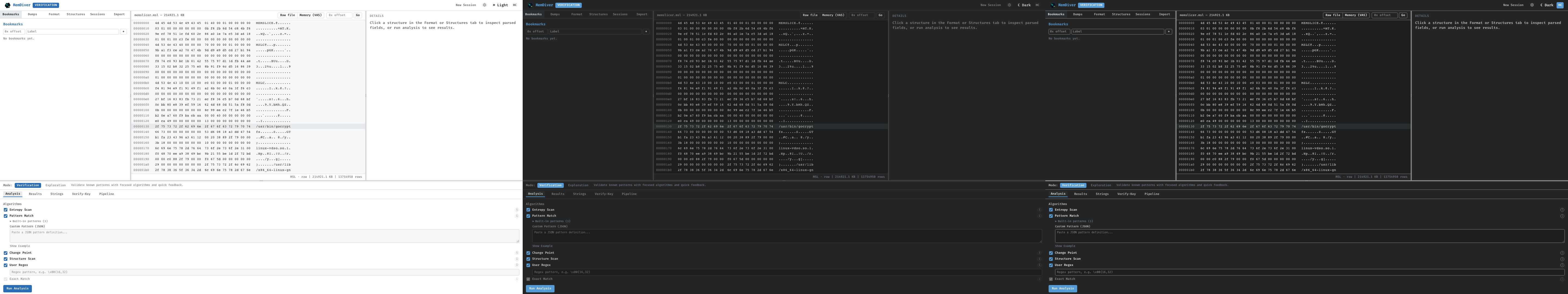The width and height of the screenshot is (1568, 294).
Task: Show Pattern Match info icon in light window
Action: (x=517, y=216)
